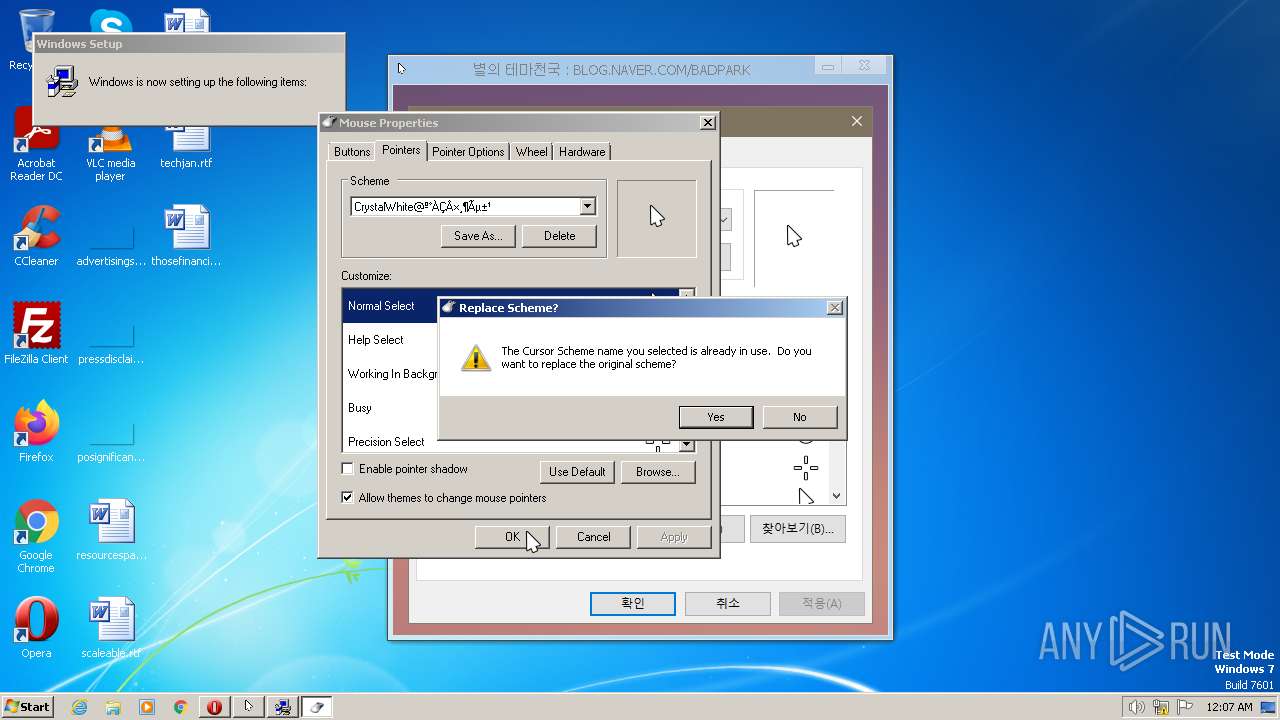1280x720 pixels.
Task: Confirm replacing the scheme with Yes
Action: (716, 417)
